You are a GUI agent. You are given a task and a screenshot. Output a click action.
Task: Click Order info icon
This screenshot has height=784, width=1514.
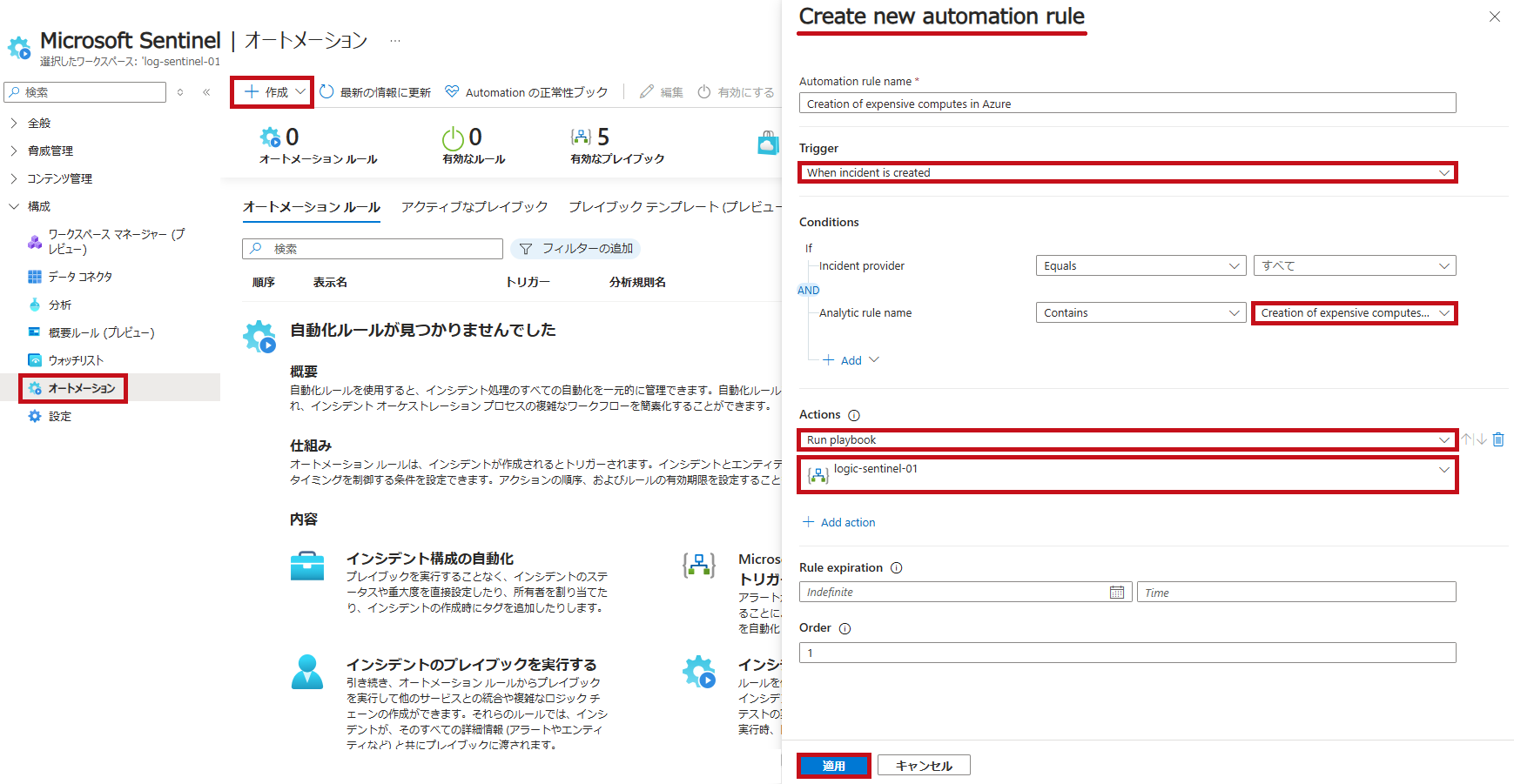pyautogui.click(x=844, y=628)
